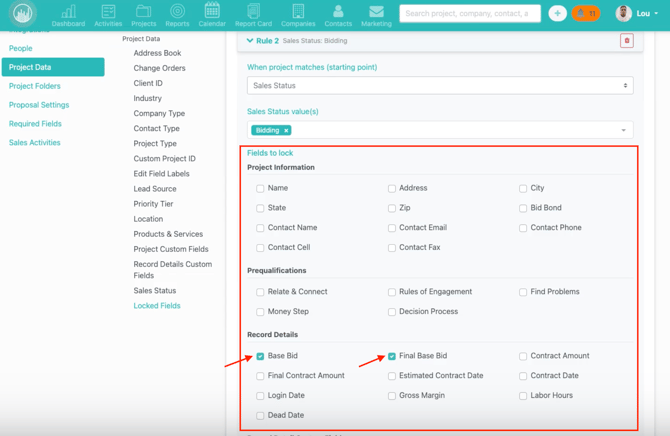Collapse Rule 2 using the chevron

click(x=250, y=41)
